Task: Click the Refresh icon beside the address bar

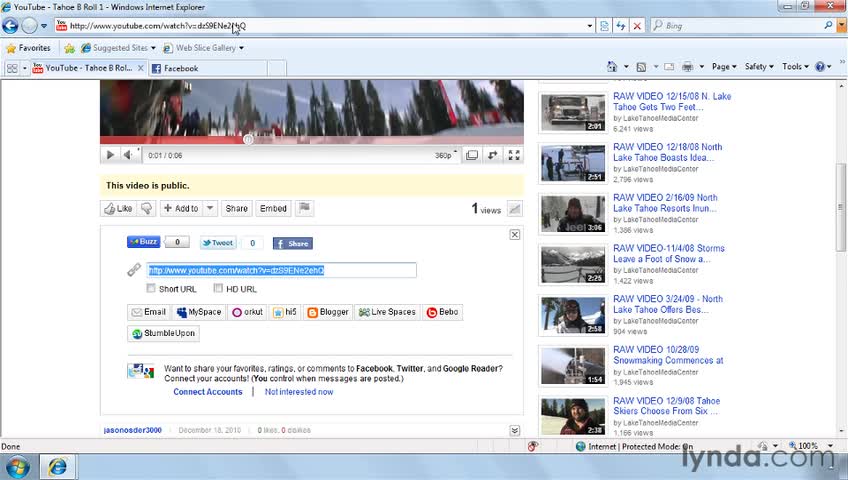Action: (621, 25)
